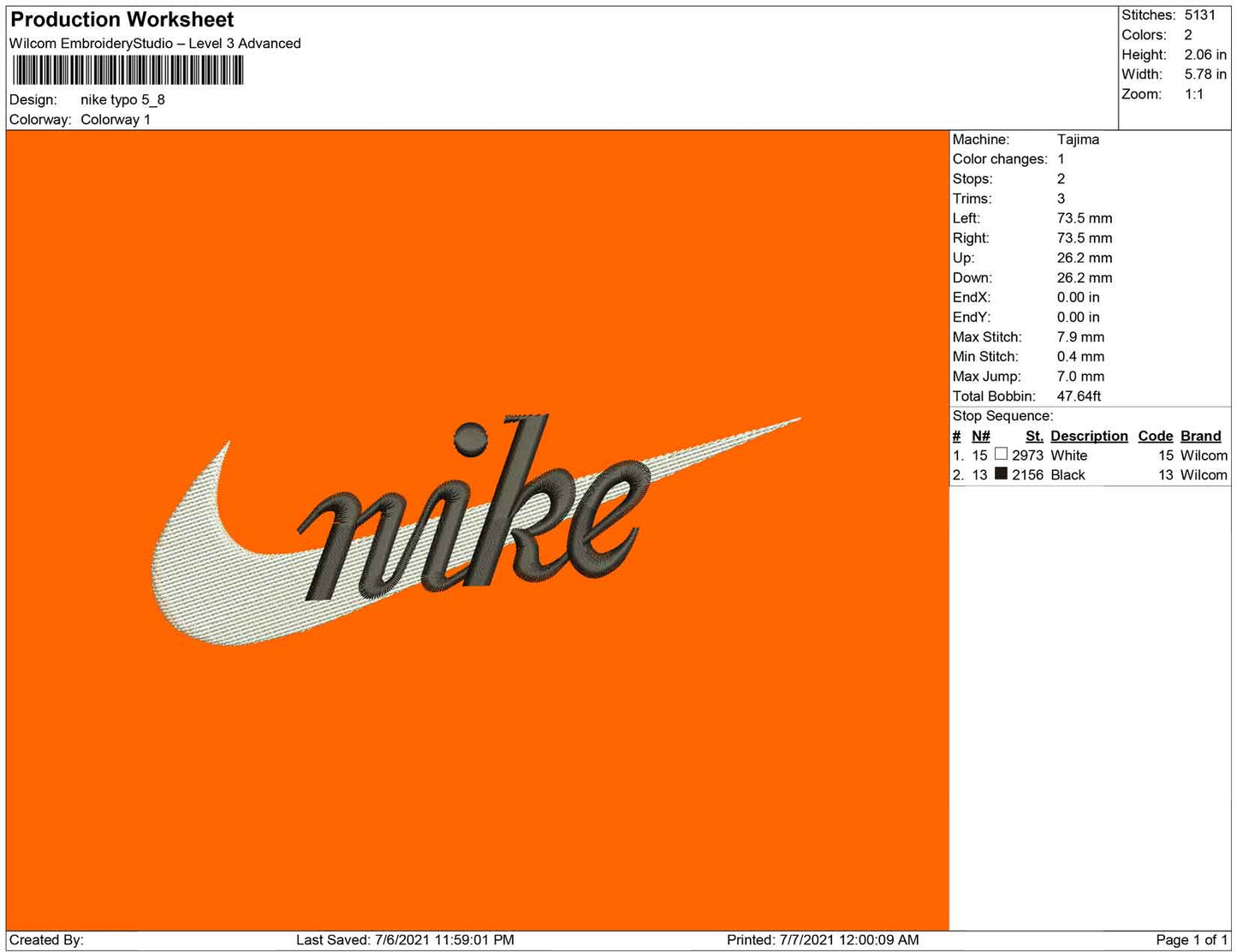Click the "White" description in stop 1
The image size is (1237, 952).
click(1069, 455)
